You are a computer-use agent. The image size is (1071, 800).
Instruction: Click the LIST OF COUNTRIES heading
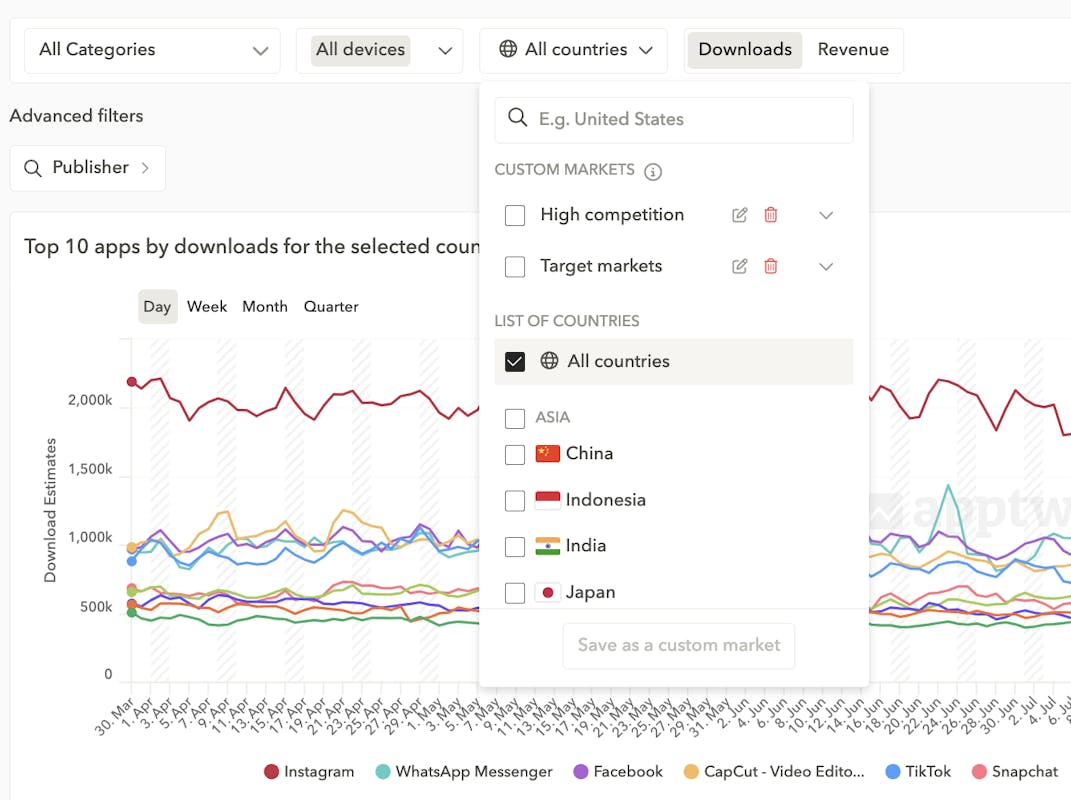(x=567, y=321)
